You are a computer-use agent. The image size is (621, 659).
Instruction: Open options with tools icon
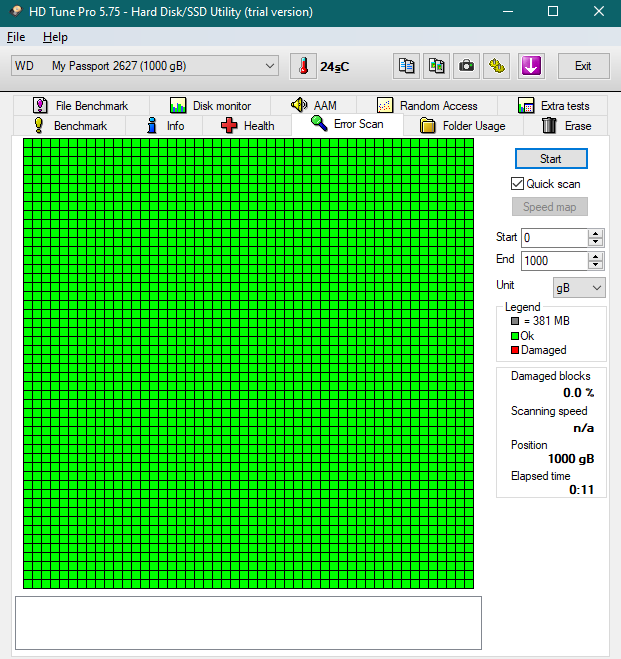tap(497, 66)
